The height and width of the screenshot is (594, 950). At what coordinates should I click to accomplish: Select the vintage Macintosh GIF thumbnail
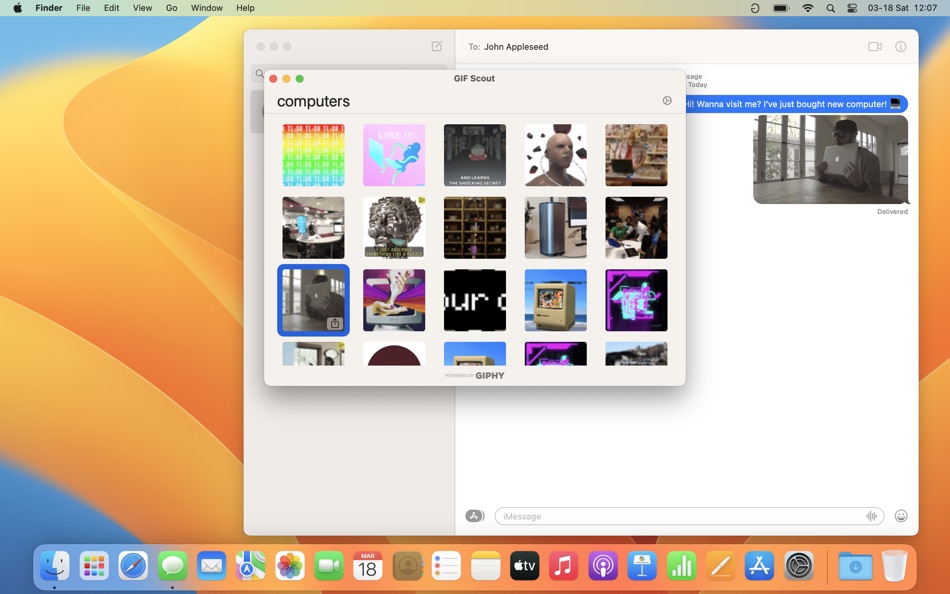[555, 300]
